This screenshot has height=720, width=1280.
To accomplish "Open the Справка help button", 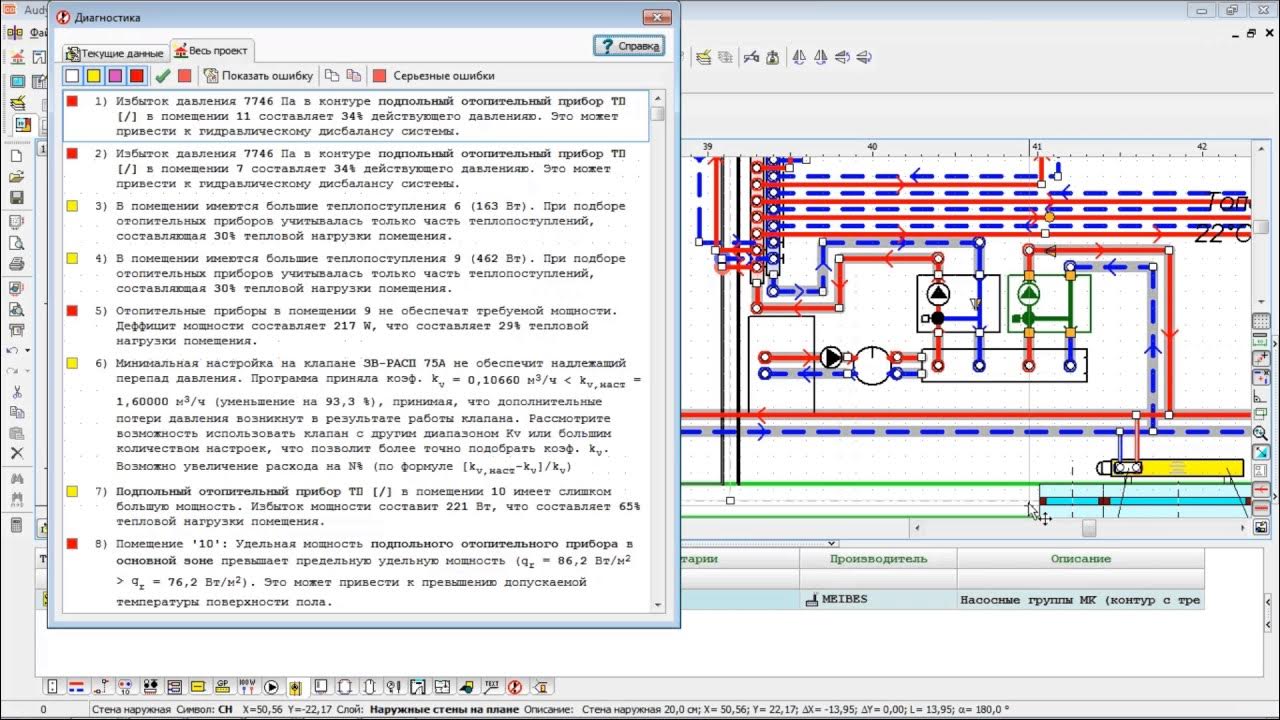I will 629,45.
